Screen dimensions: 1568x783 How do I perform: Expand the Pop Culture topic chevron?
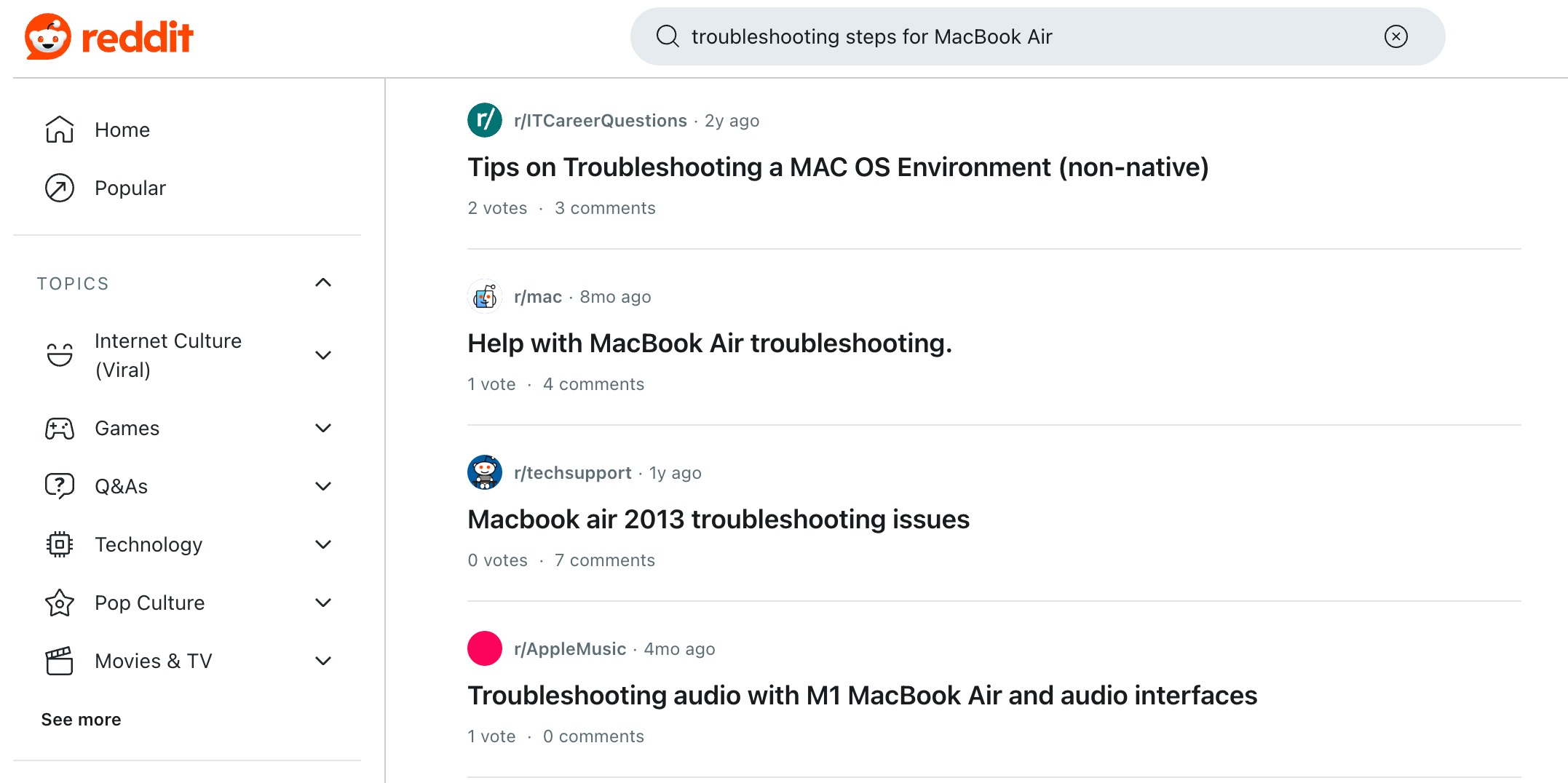[323, 603]
